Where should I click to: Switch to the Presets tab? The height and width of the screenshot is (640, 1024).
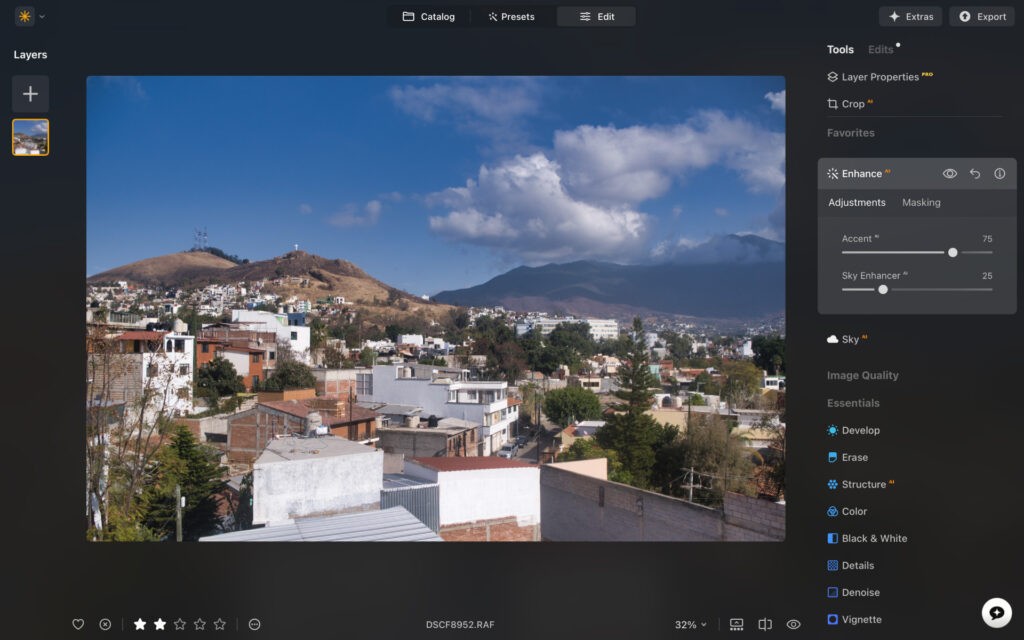pos(512,16)
